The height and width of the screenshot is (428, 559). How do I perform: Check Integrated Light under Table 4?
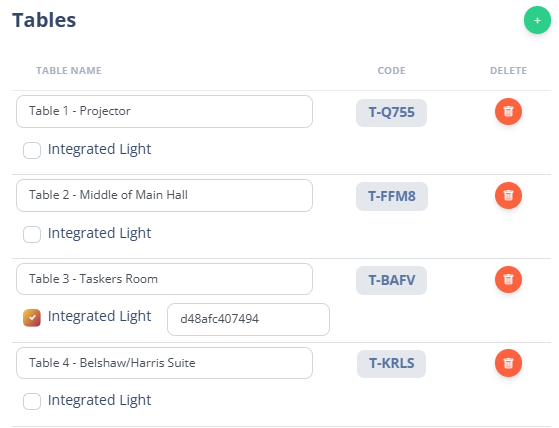point(32,402)
